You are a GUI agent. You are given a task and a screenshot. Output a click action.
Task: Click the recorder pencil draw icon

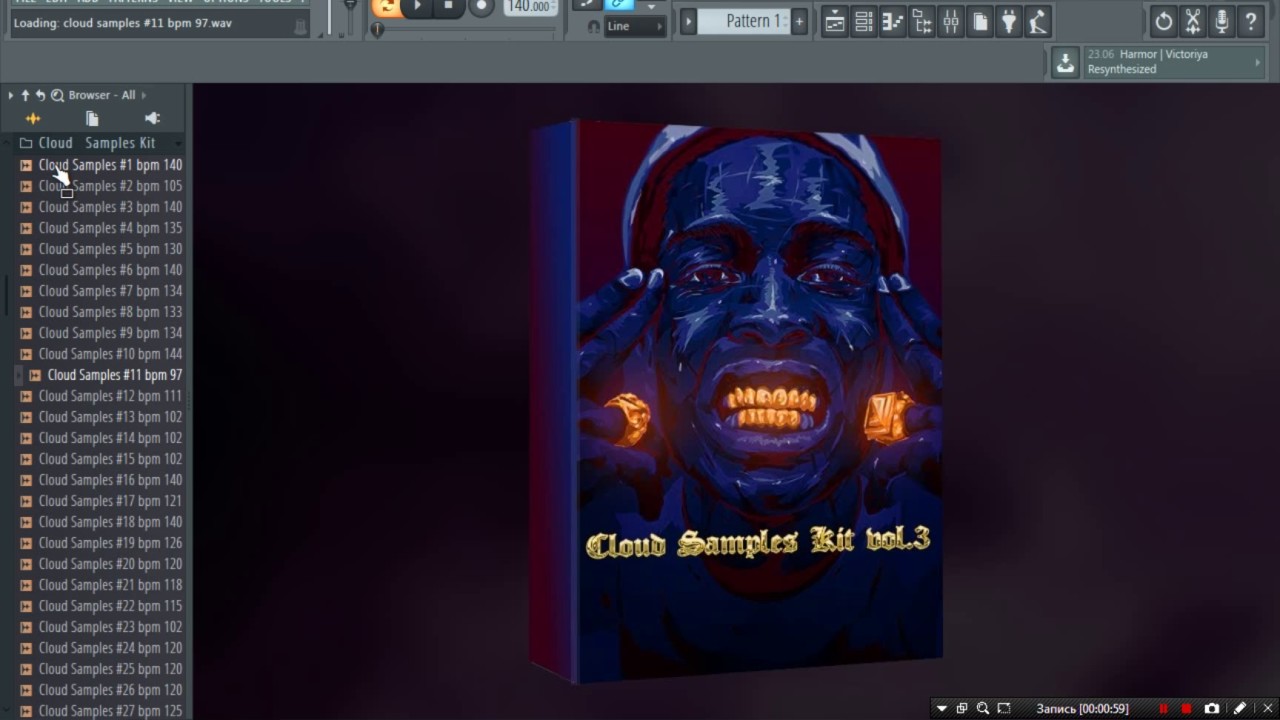1240,708
